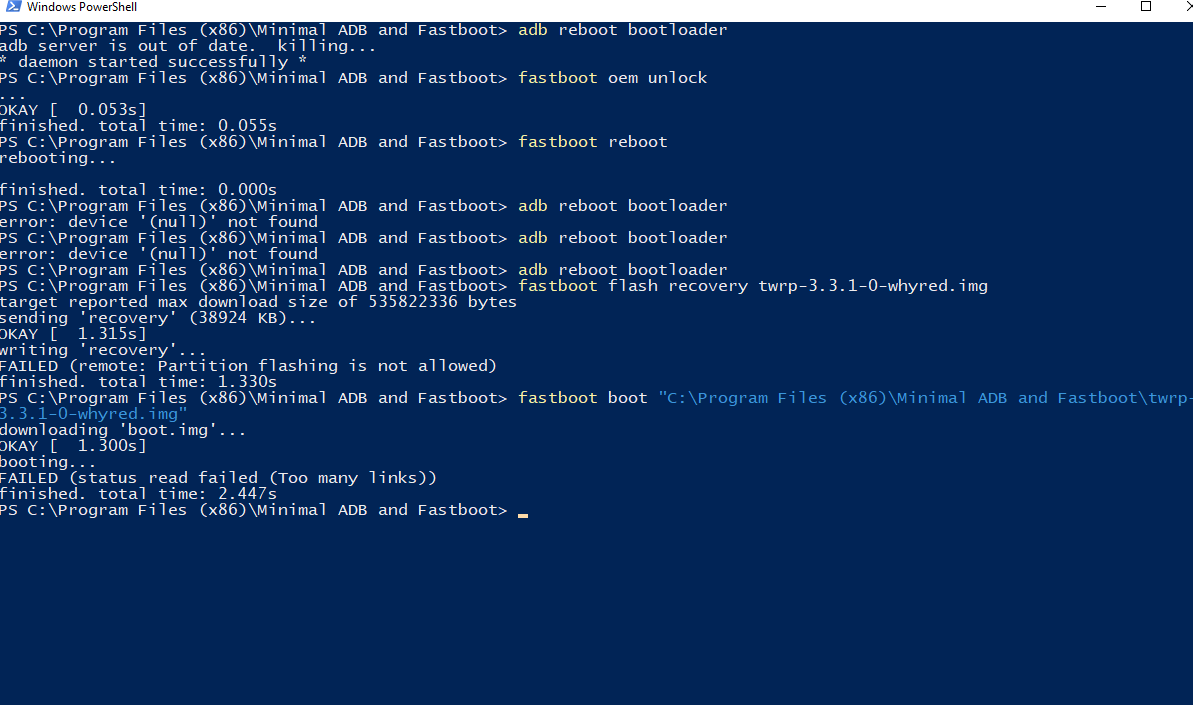Maximize the Windows PowerShell window

(1146, 7)
